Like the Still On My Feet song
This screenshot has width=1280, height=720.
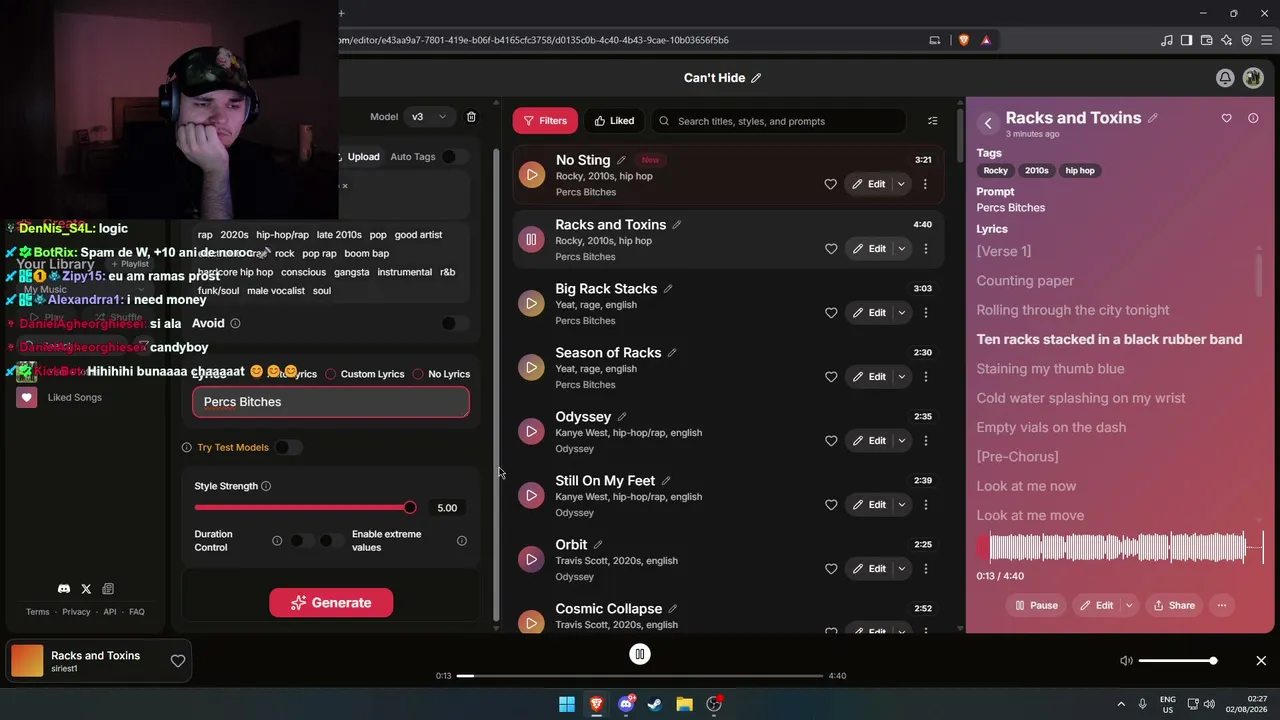point(830,504)
